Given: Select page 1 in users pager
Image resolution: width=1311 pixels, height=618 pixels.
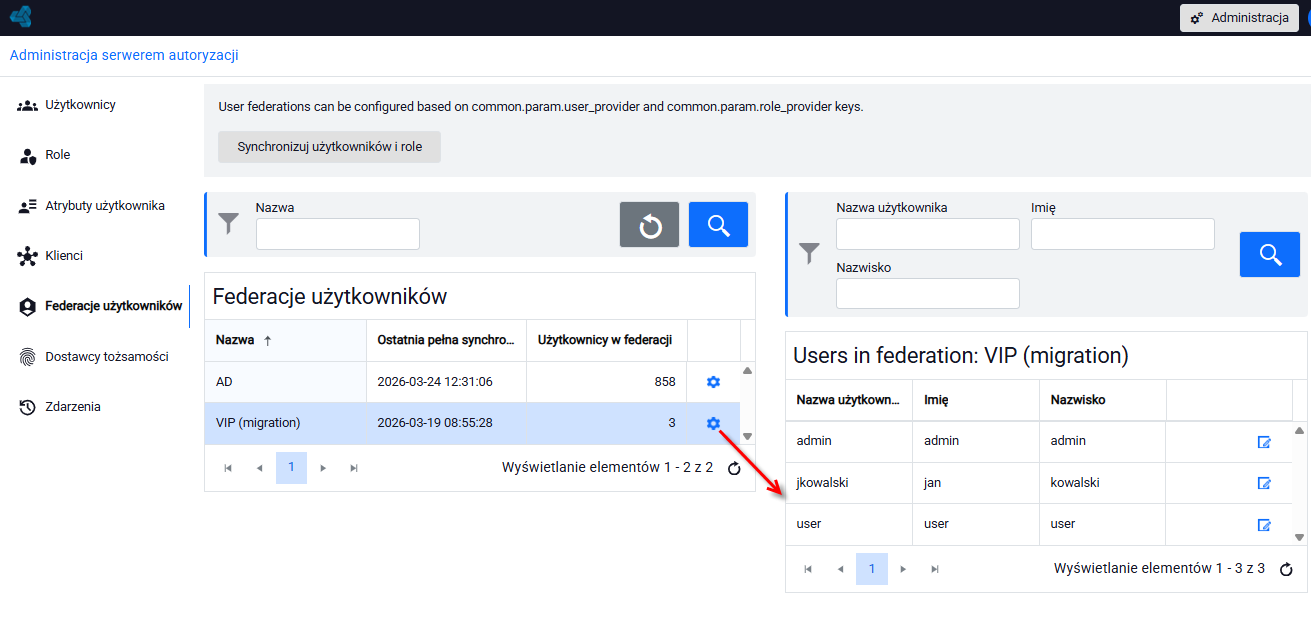Looking at the screenshot, I should click(x=872, y=569).
